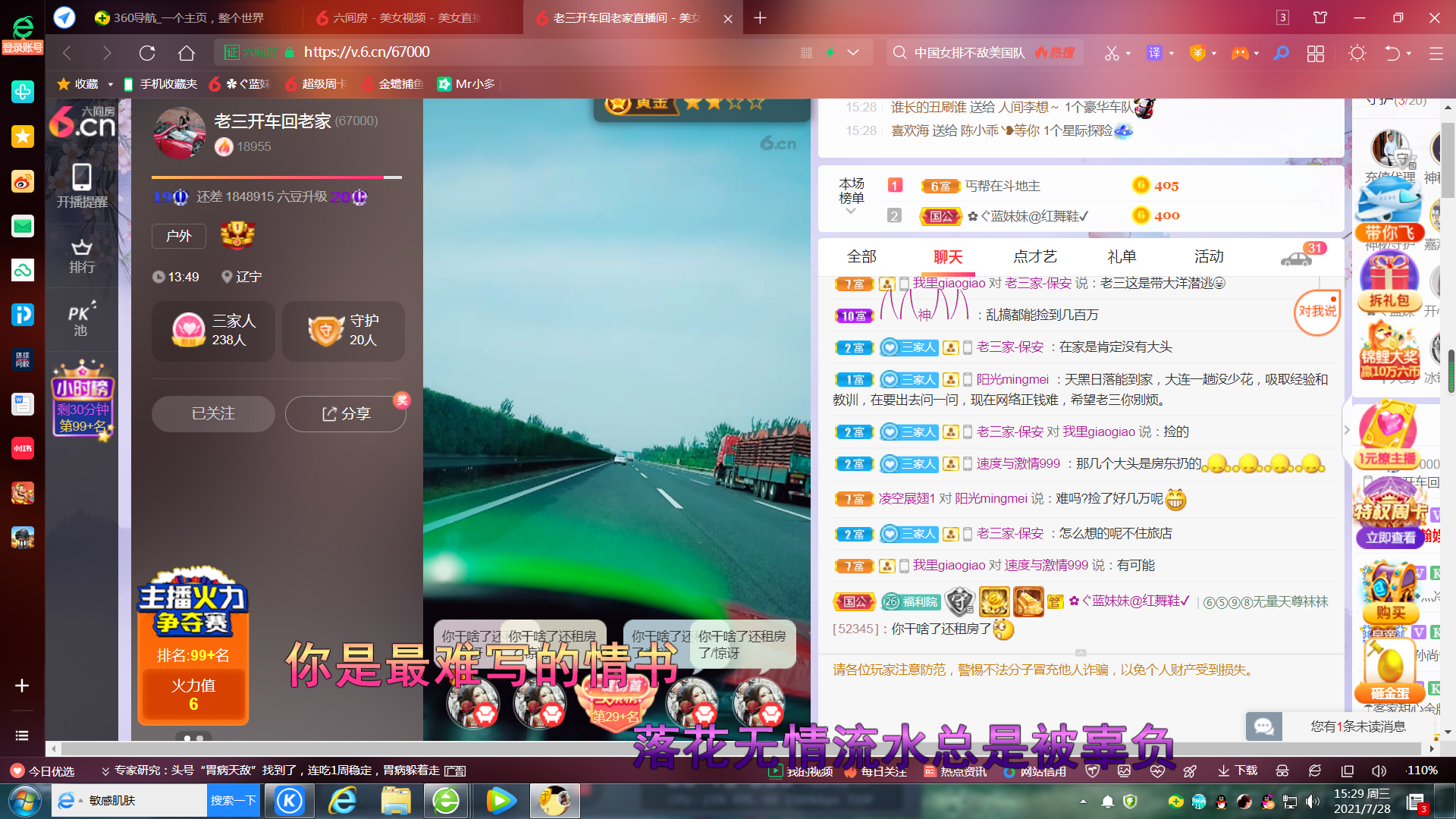Screen dimensions: 1456x819
Task: Click the 户外 category tag
Action: tap(179, 236)
